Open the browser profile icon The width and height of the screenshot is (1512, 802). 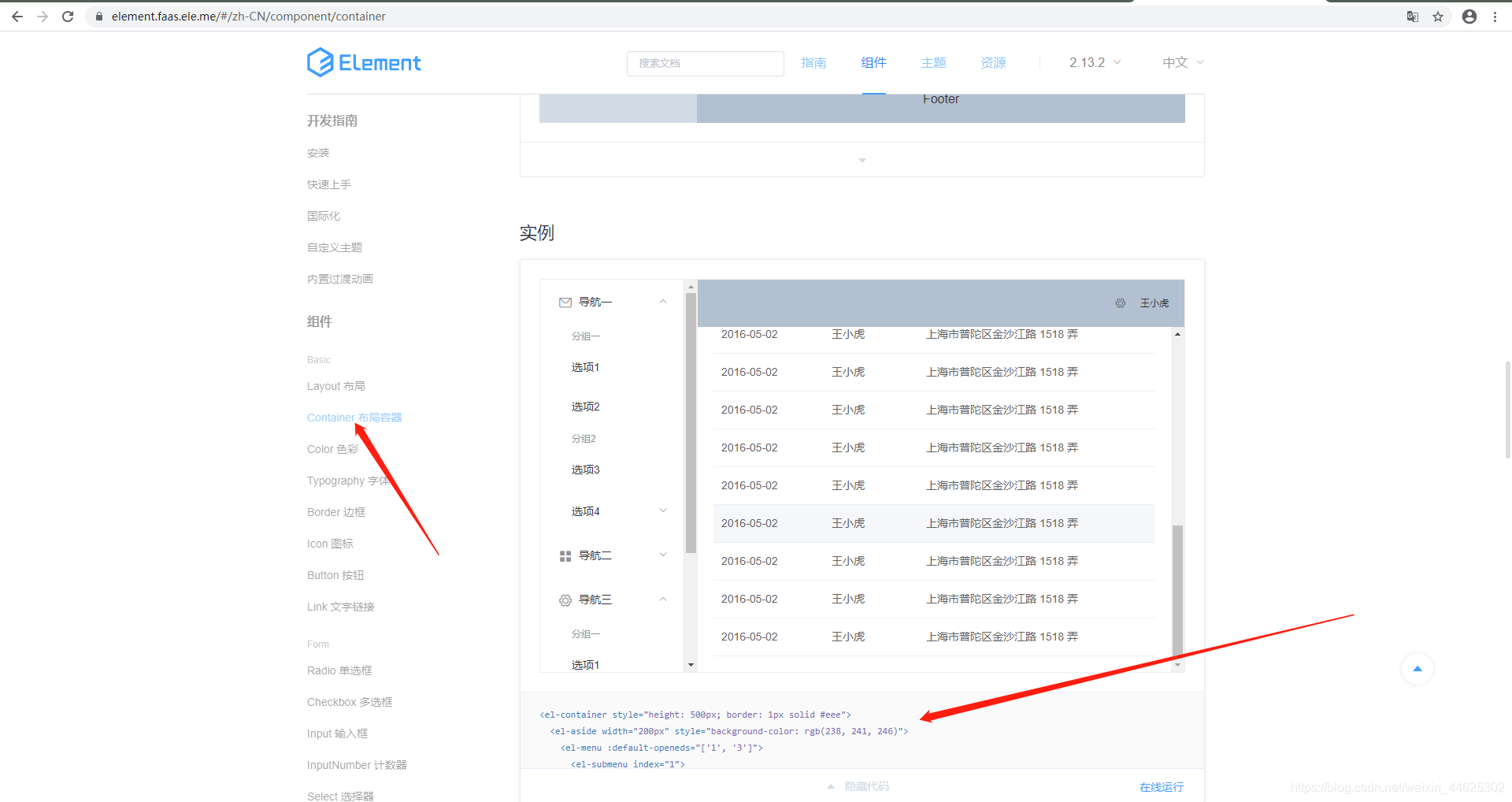(1469, 17)
